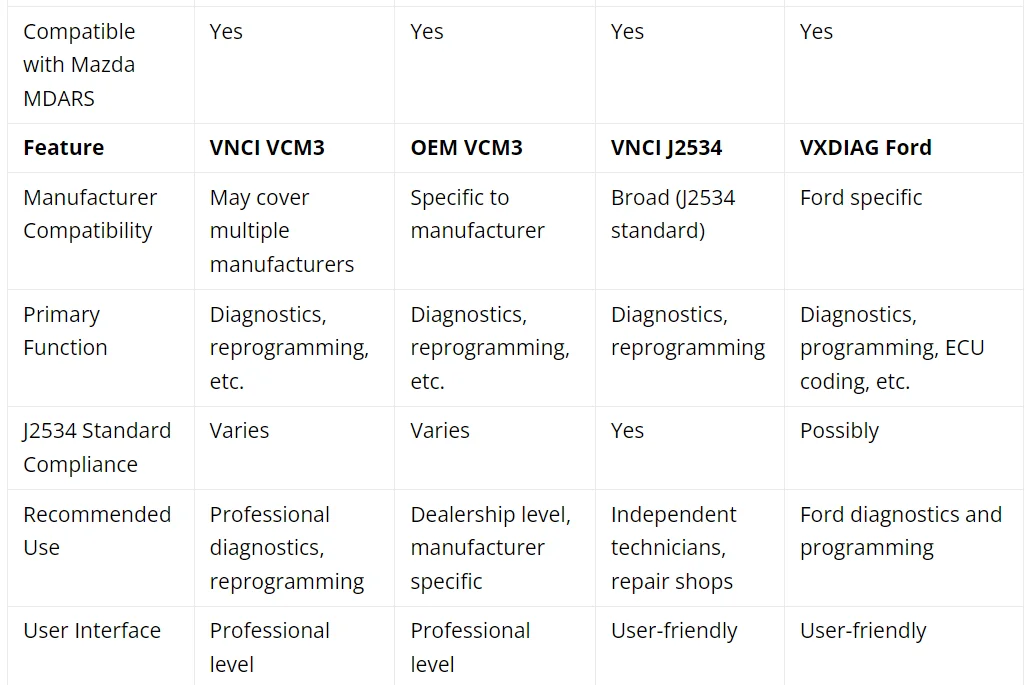Click the 'OEM VCM3' column header

pyautogui.click(x=466, y=147)
